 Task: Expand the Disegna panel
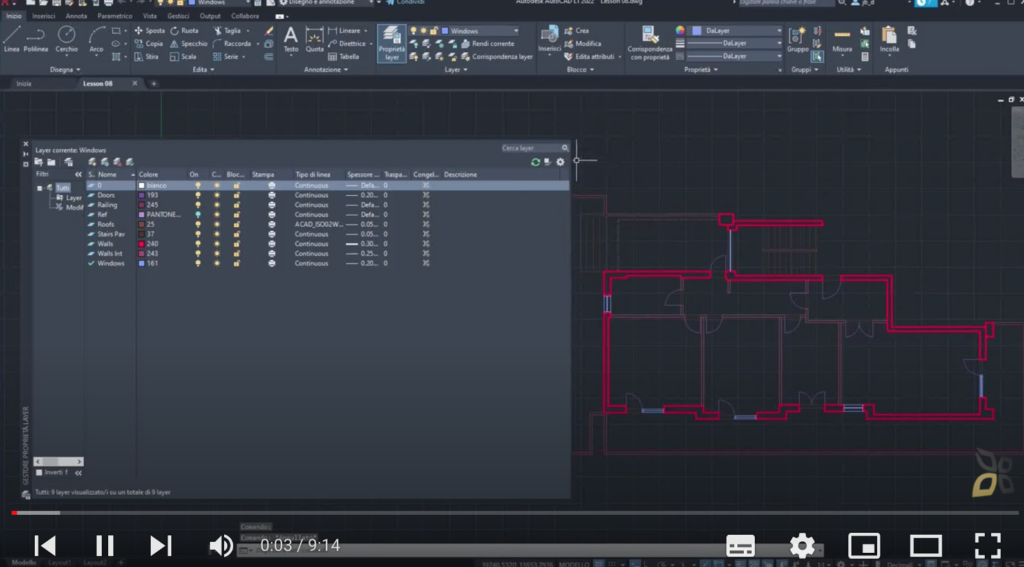(x=65, y=69)
